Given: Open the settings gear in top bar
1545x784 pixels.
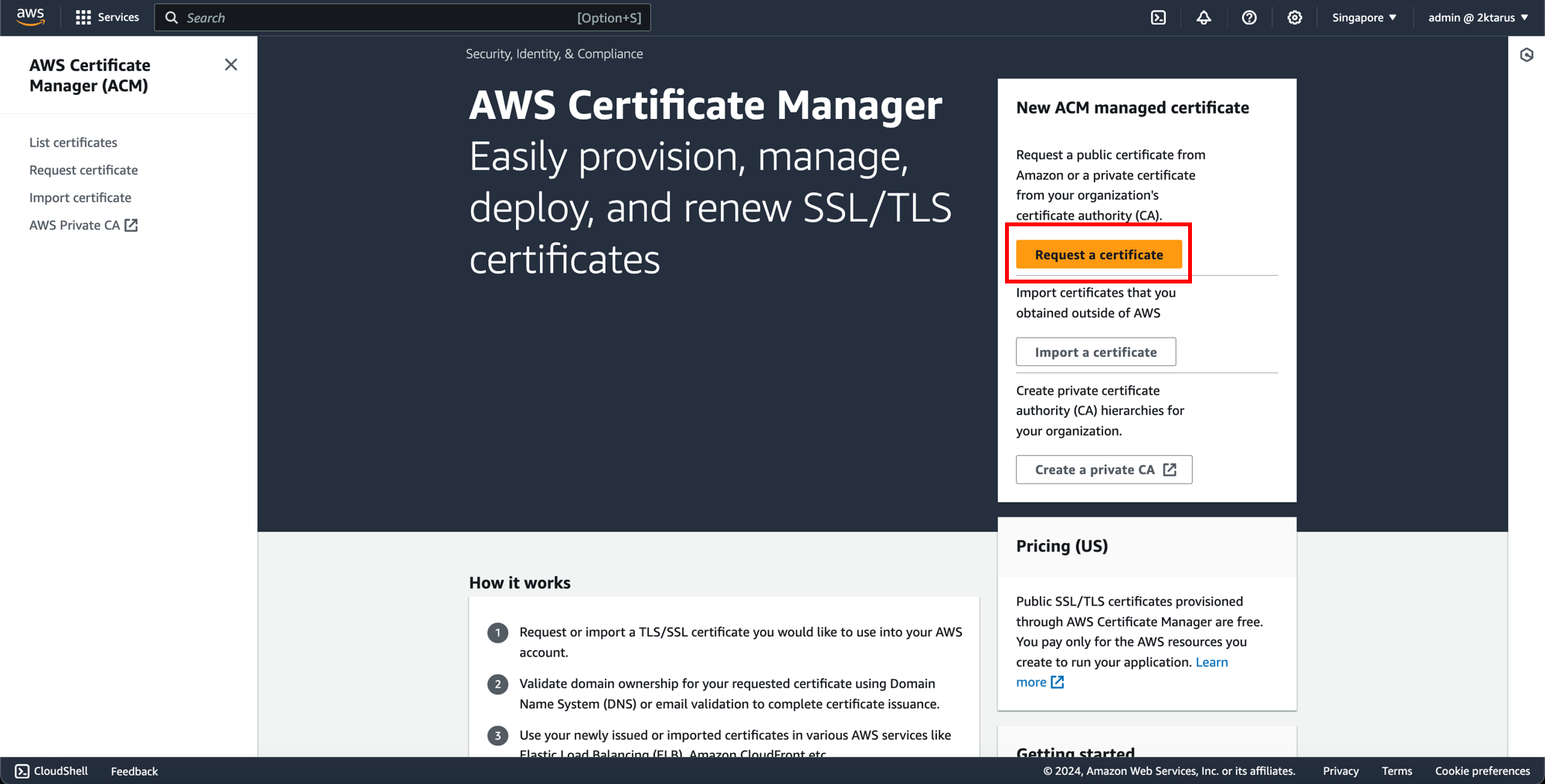Looking at the screenshot, I should [x=1295, y=17].
